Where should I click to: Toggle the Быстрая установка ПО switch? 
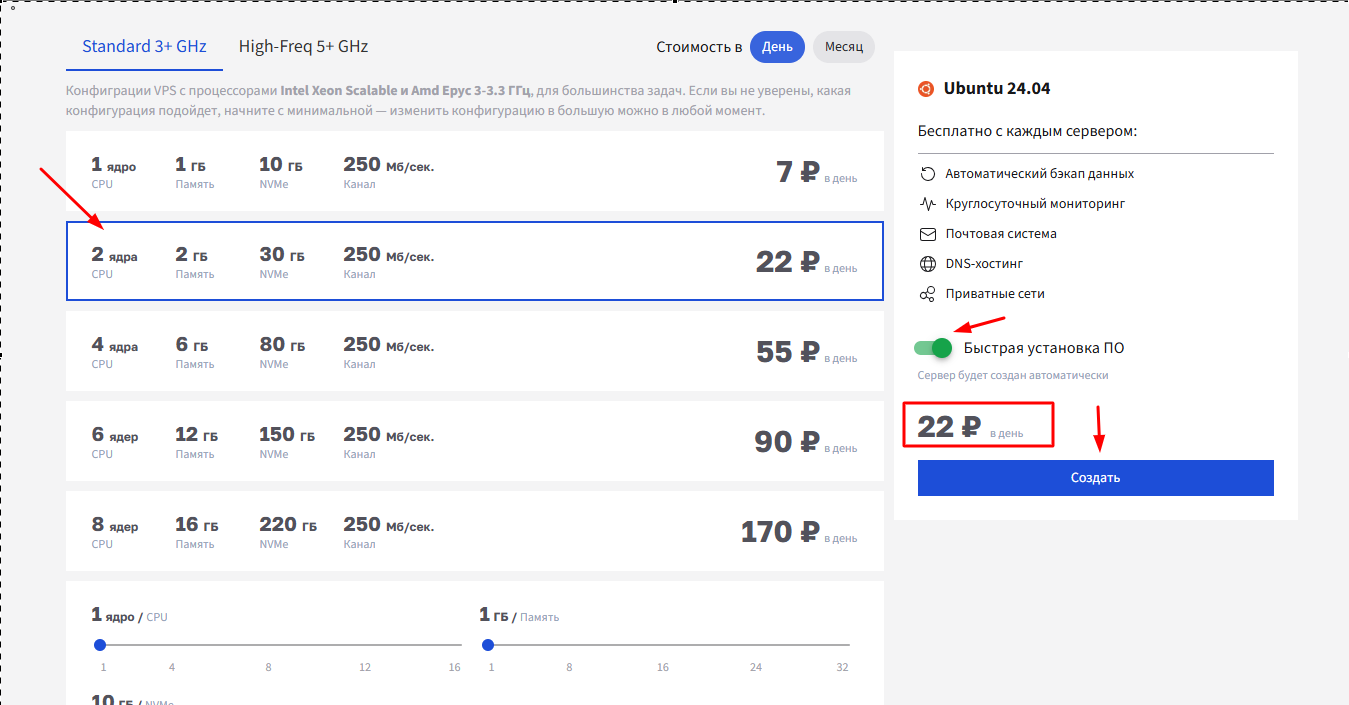[932, 348]
